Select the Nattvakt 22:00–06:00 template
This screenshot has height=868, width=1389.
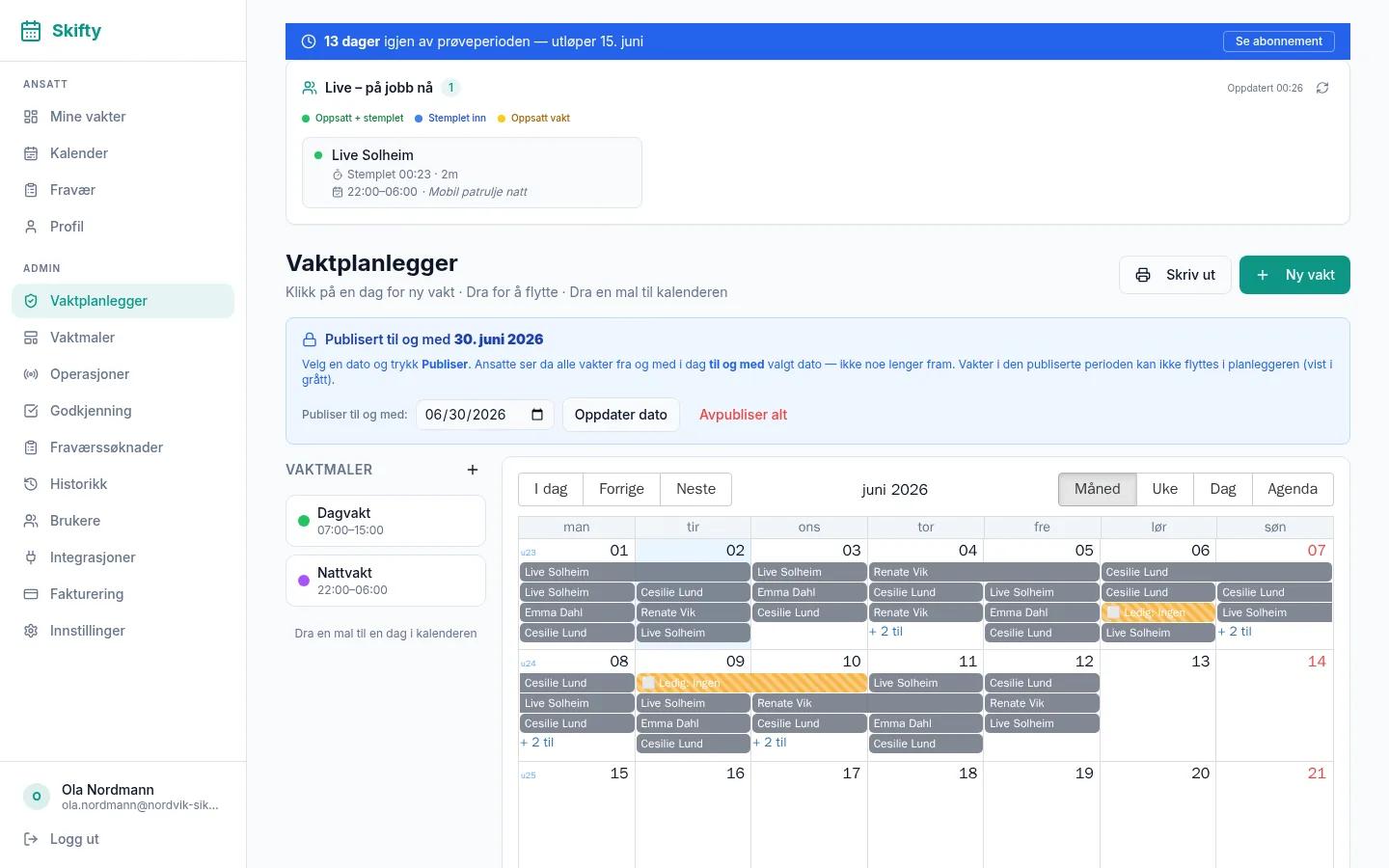tap(386, 581)
